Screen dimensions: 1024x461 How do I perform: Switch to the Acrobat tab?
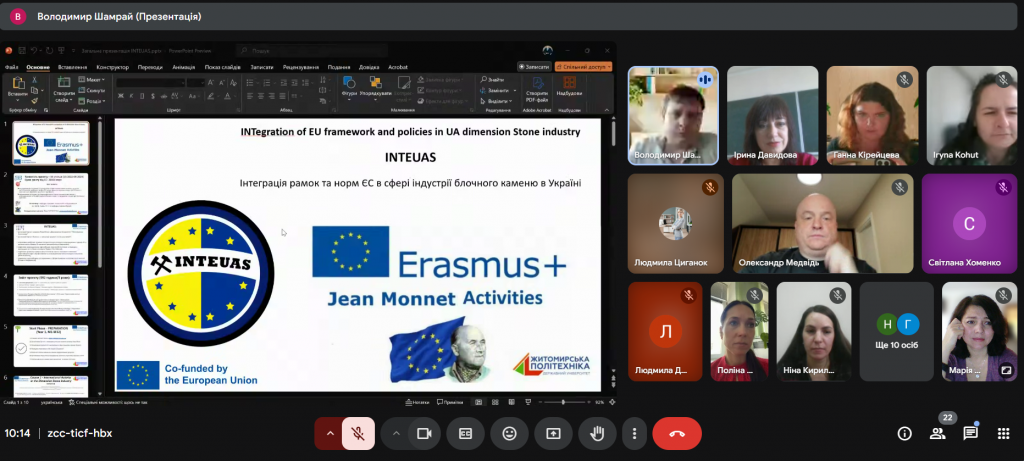coord(398,67)
